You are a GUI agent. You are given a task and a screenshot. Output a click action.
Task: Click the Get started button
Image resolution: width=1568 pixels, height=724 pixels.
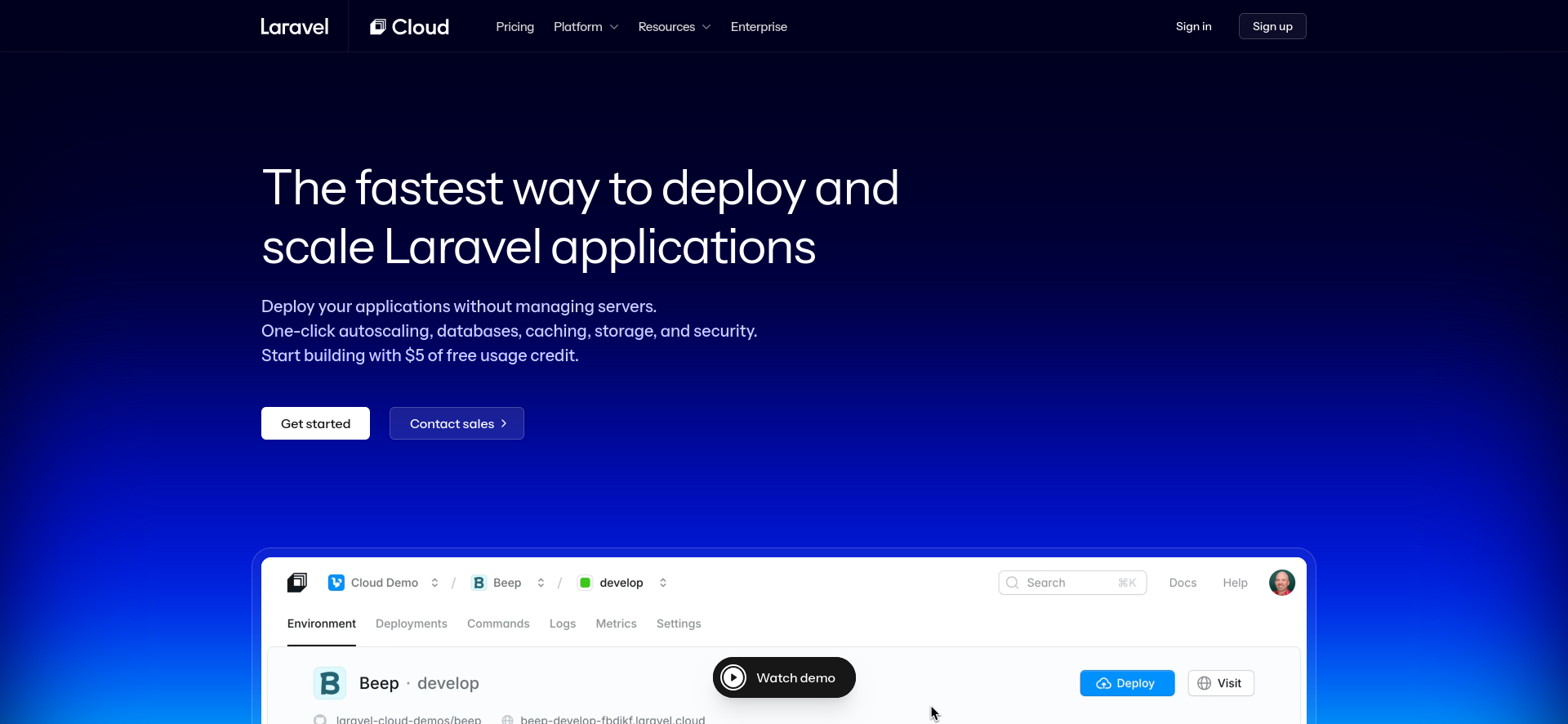315,423
